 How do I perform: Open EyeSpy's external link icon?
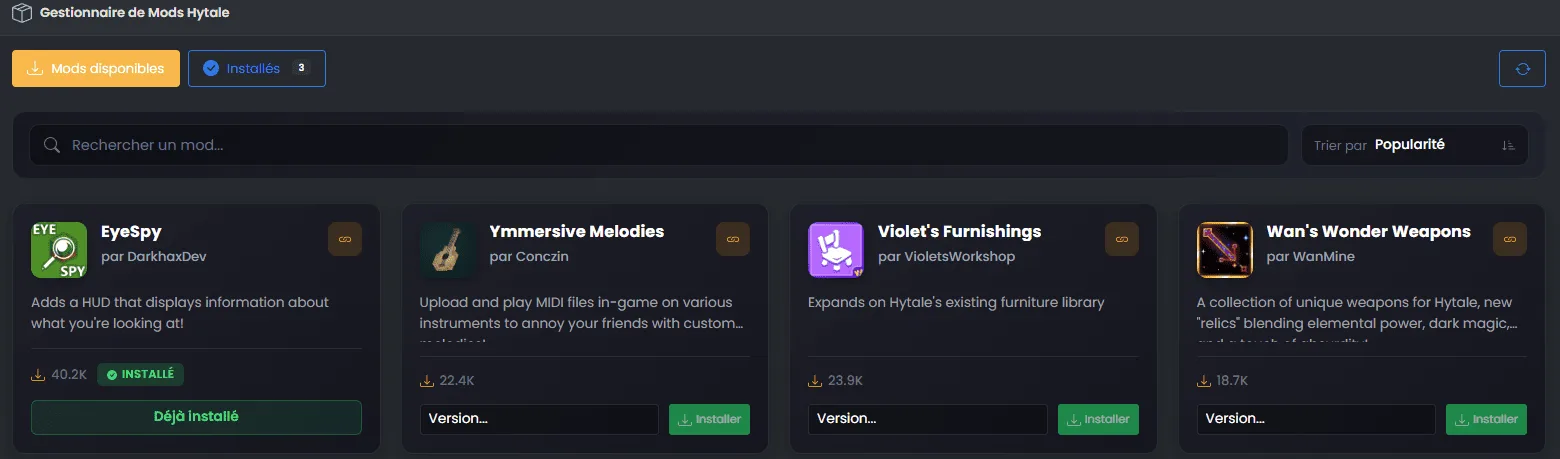click(345, 240)
